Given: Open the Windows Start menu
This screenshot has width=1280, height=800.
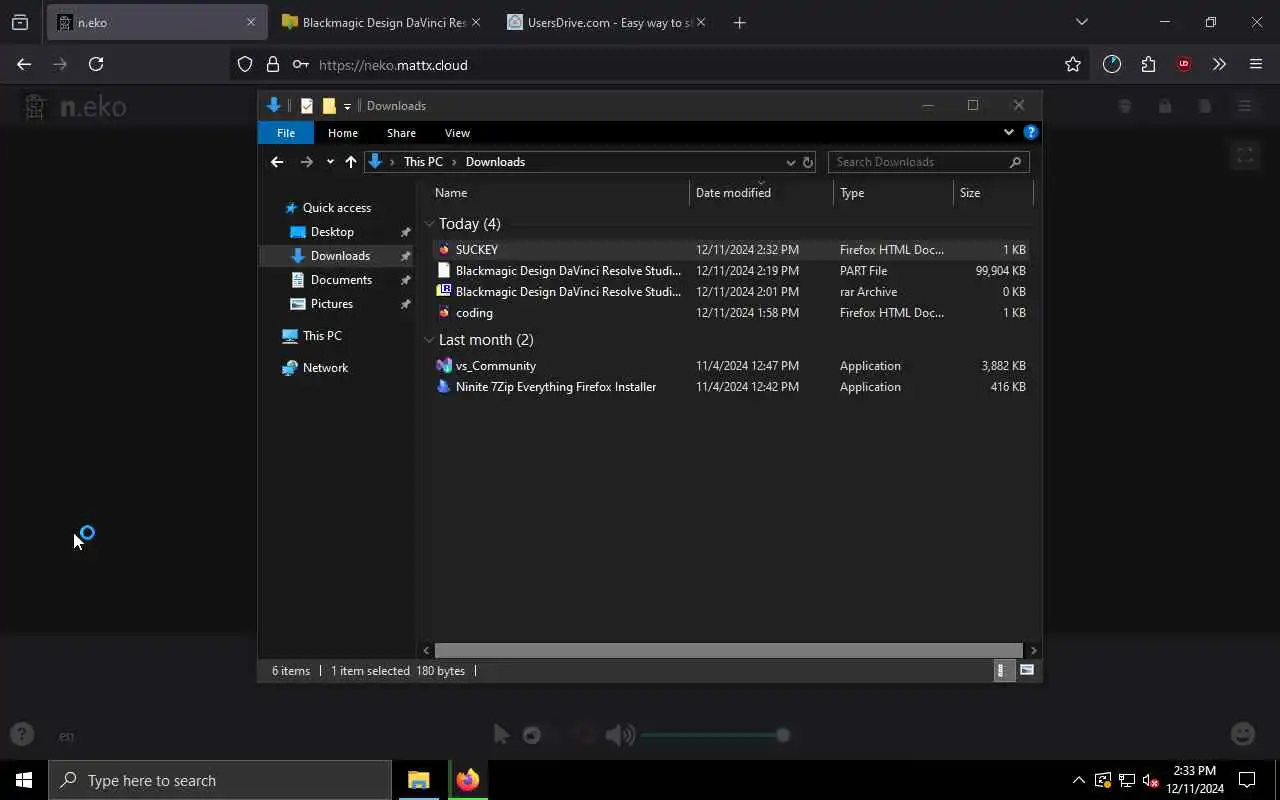Looking at the screenshot, I should [24, 780].
